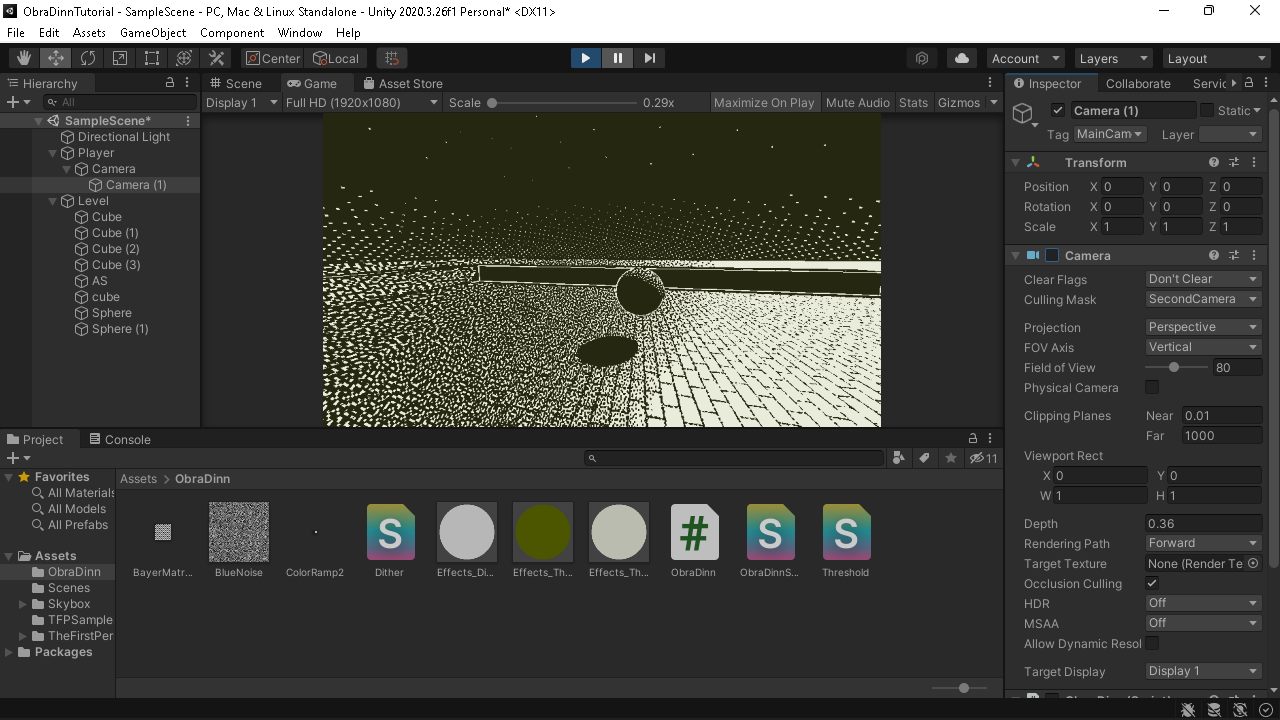Image resolution: width=1280 pixels, height=720 pixels.
Task: Switch to the Console tab
Action: [119, 439]
